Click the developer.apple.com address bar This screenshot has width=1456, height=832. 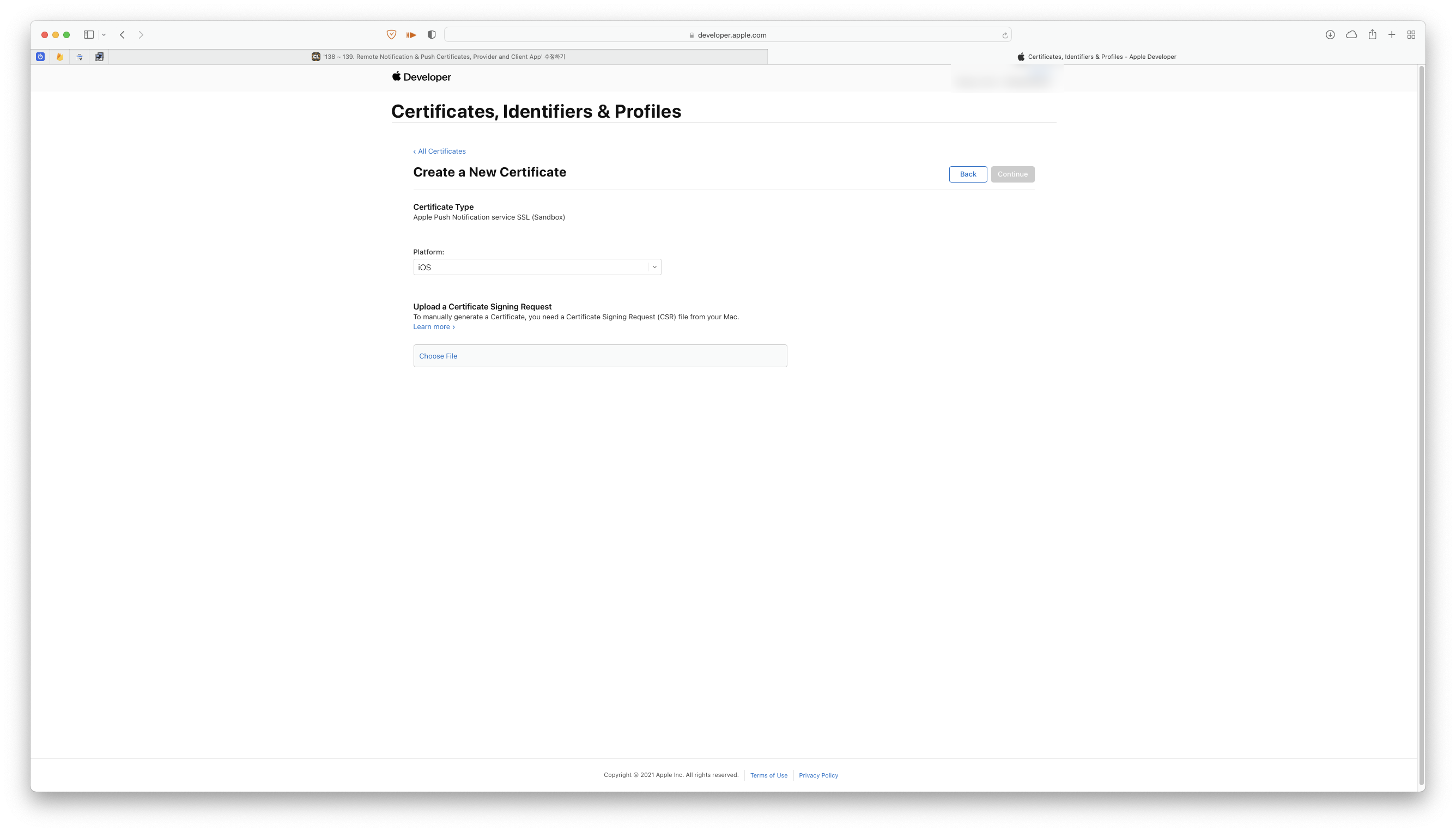click(727, 35)
